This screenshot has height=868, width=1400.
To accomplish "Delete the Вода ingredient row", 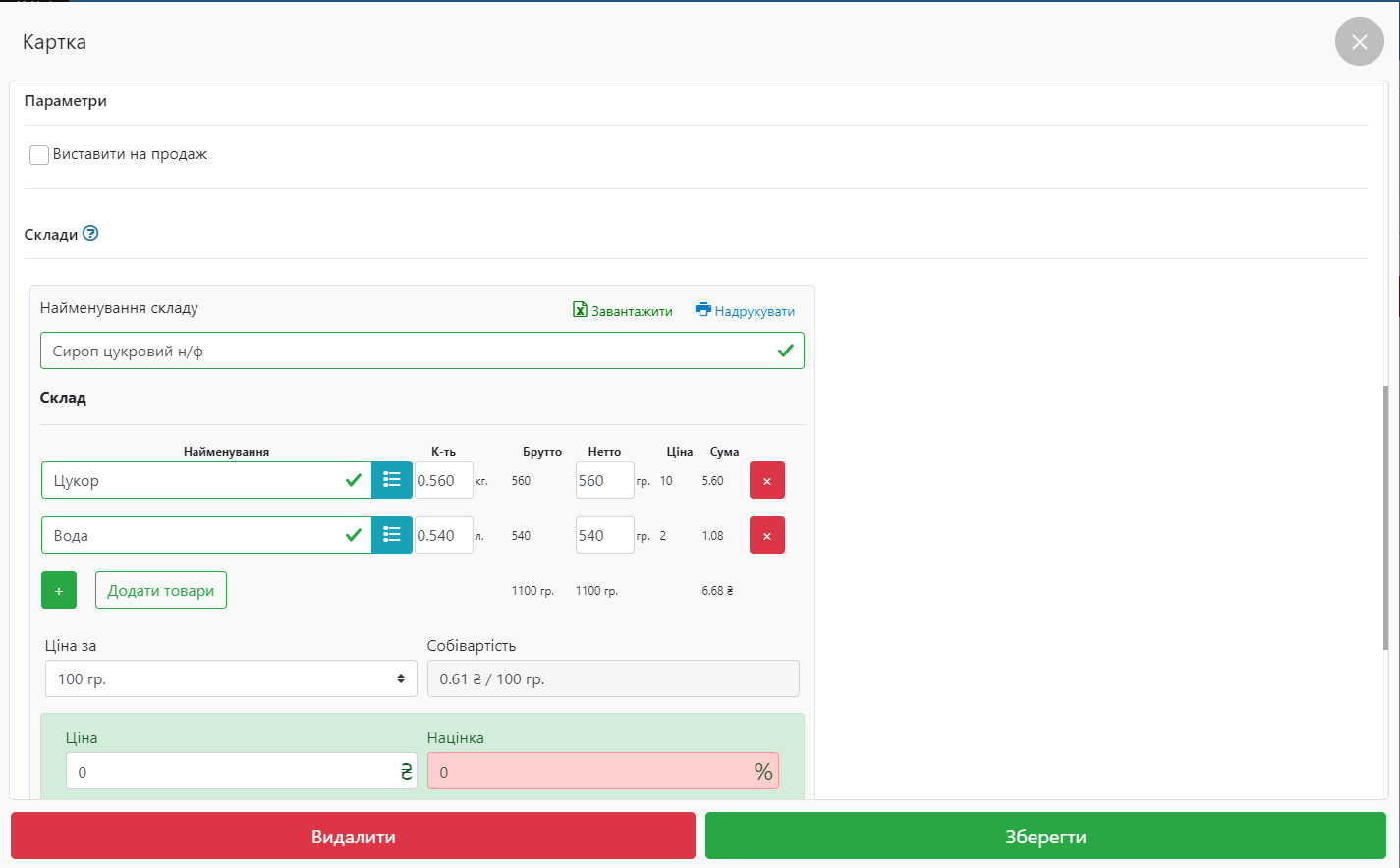I will click(766, 536).
